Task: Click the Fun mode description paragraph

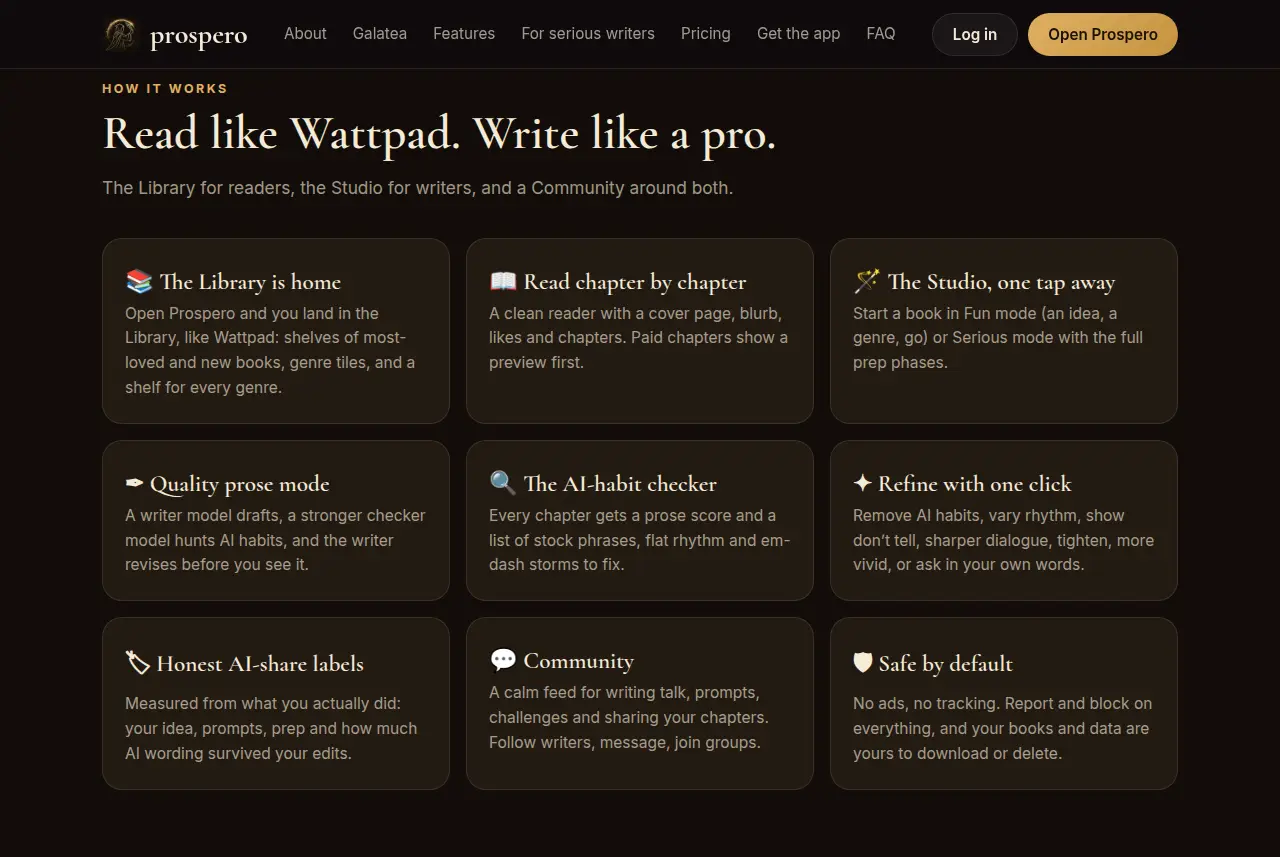Action: click(x=998, y=338)
